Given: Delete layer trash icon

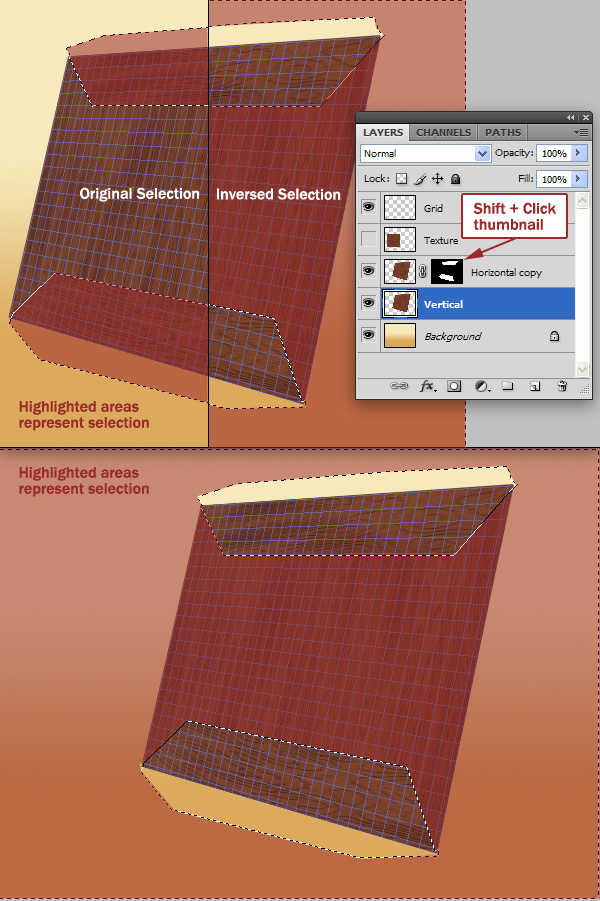Looking at the screenshot, I should click(563, 386).
